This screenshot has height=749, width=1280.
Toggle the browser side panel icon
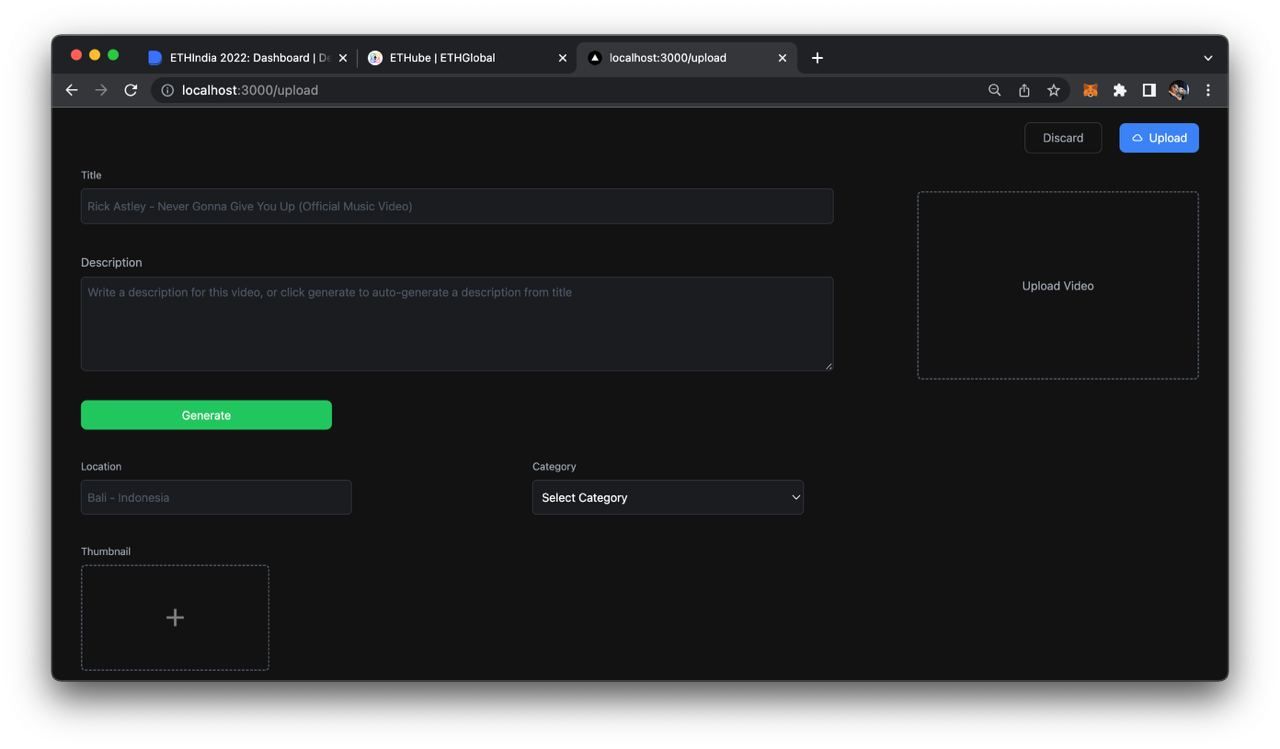[x=1149, y=90]
